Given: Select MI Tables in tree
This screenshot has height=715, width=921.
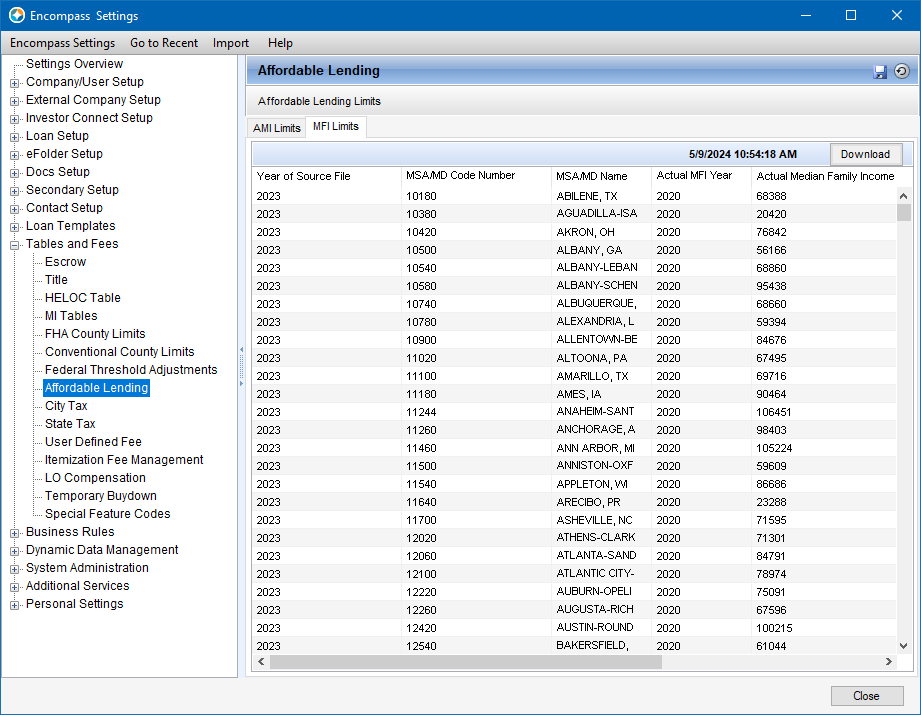Looking at the screenshot, I should (x=71, y=315).
